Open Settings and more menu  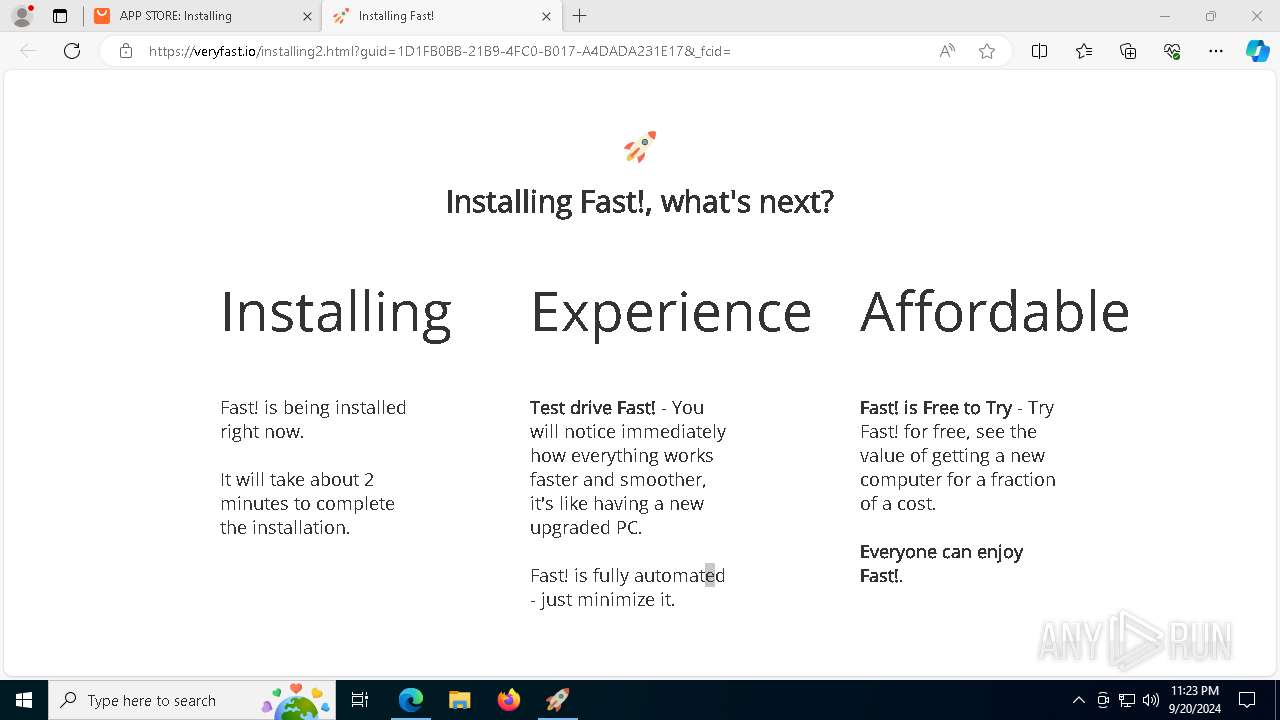tap(1216, 51)
